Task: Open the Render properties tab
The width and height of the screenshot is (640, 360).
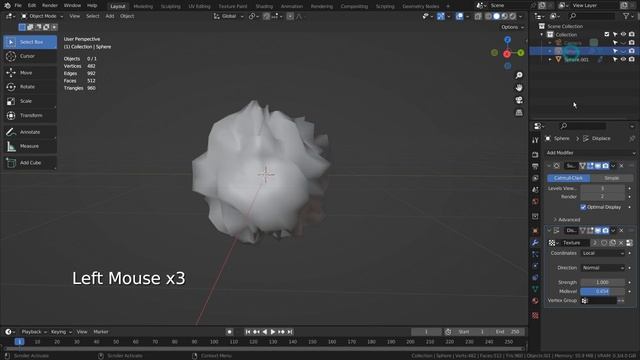Action: [x=535, y=155]
